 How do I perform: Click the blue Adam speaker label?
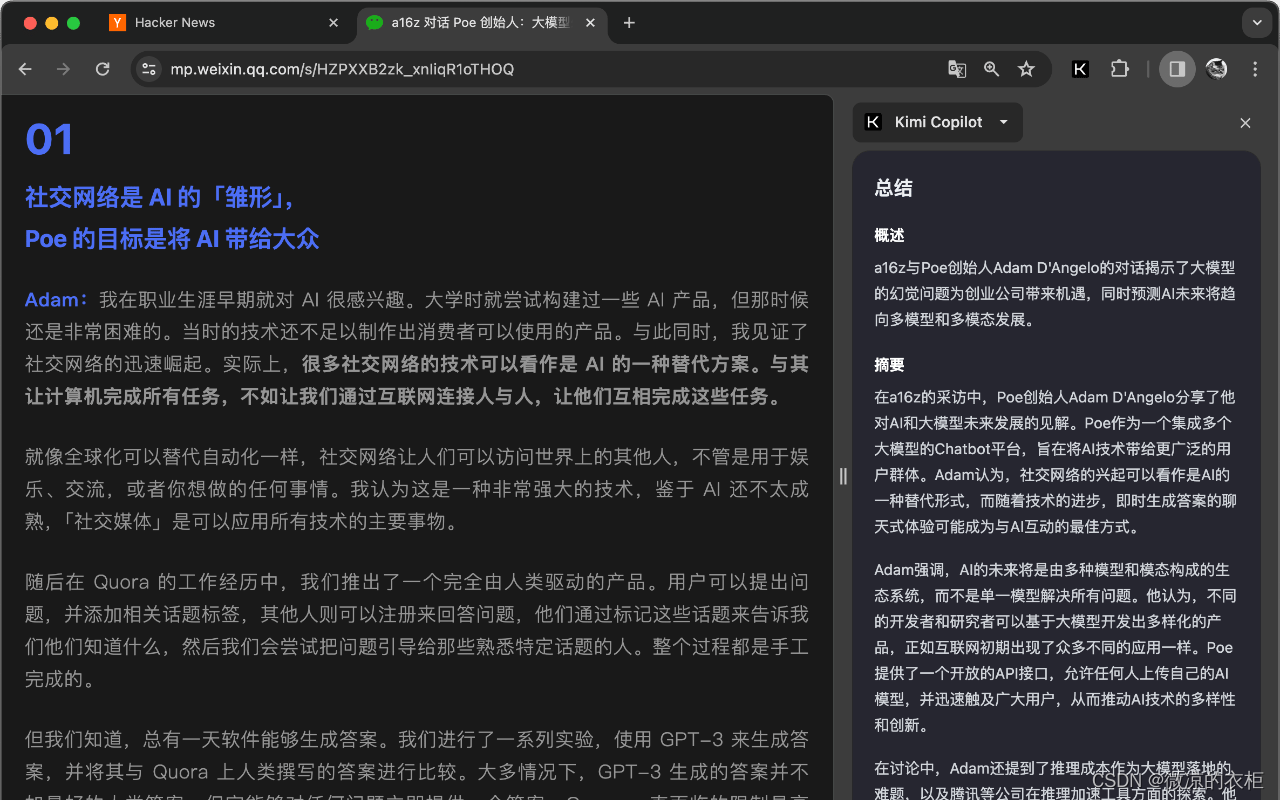pyautogui.click(x=56, y=300)
